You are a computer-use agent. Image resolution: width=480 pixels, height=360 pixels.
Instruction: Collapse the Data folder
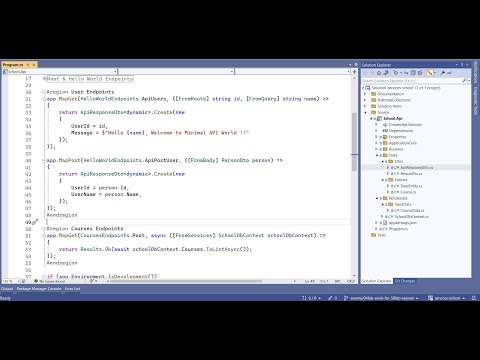pyautogui.click(x=377, y=155)
